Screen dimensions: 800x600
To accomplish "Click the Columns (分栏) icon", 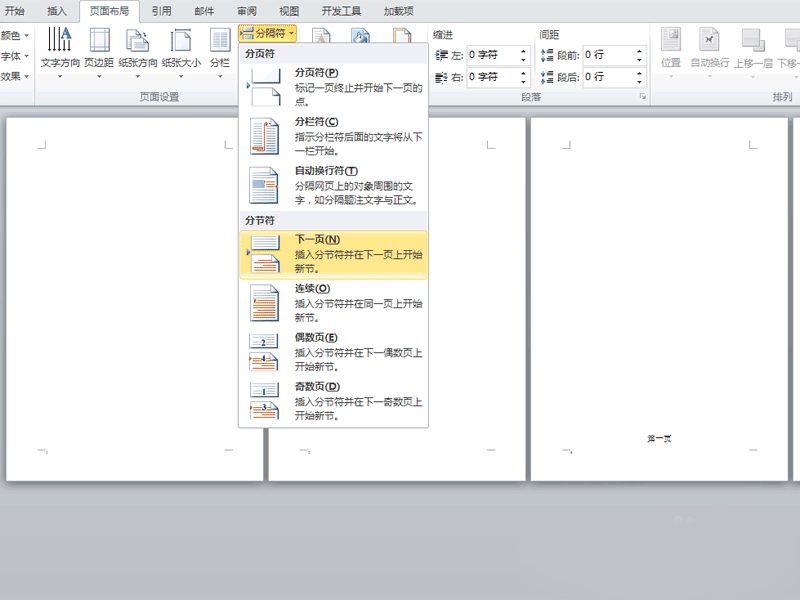I will pyautogui.click(x=220, y=40).
